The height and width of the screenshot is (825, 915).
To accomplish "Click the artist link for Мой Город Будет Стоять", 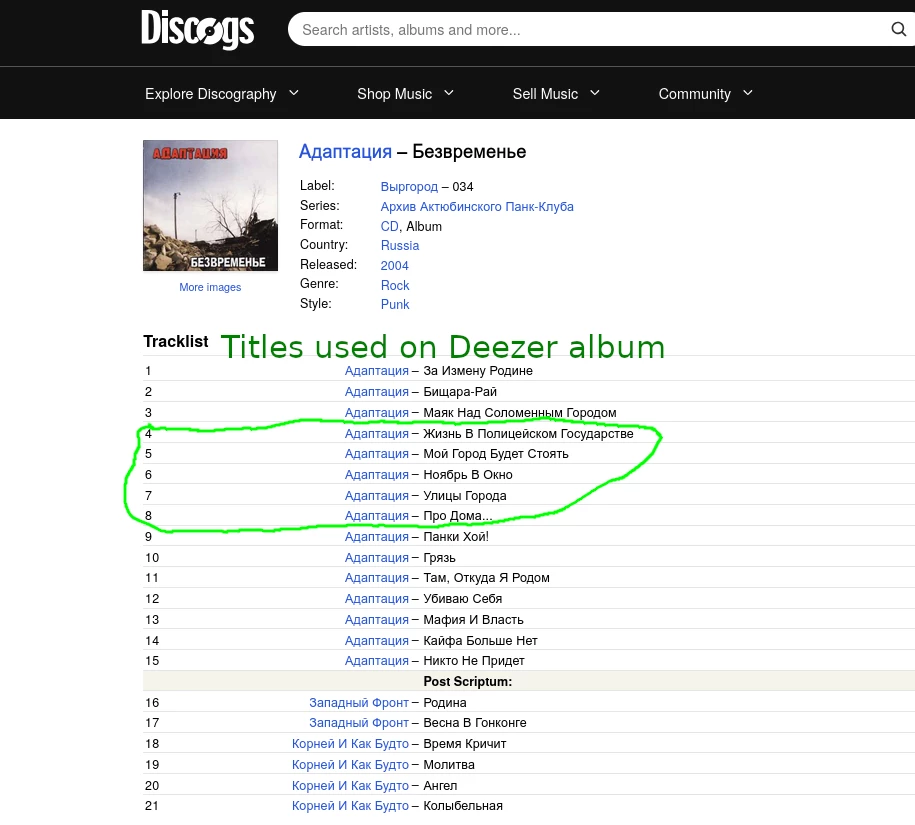I will 376,454.
